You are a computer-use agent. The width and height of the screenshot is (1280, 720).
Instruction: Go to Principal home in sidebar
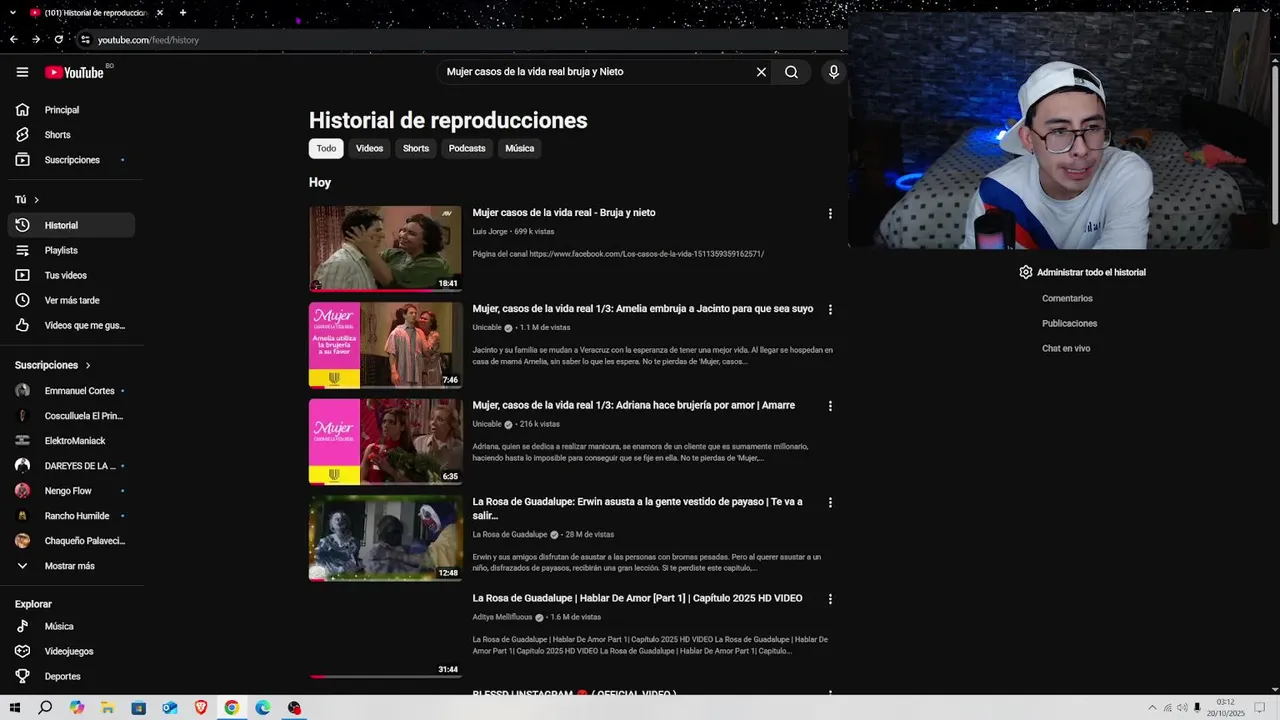71,110
